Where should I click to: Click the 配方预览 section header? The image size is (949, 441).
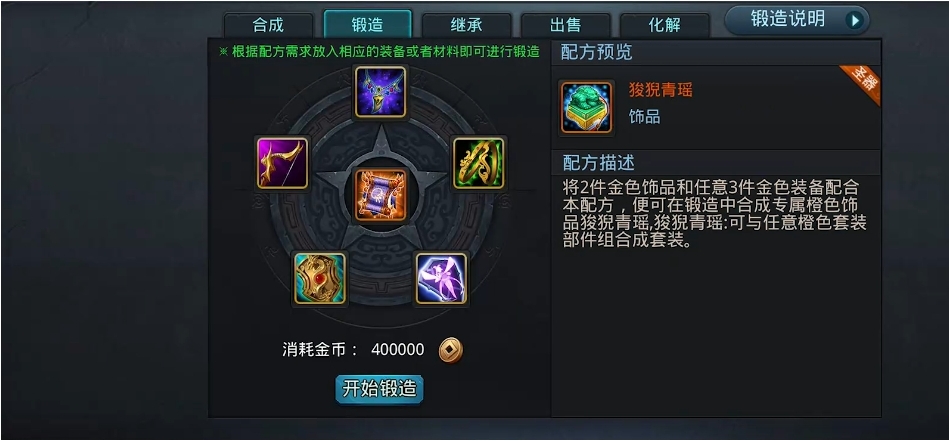coord(597,53)
